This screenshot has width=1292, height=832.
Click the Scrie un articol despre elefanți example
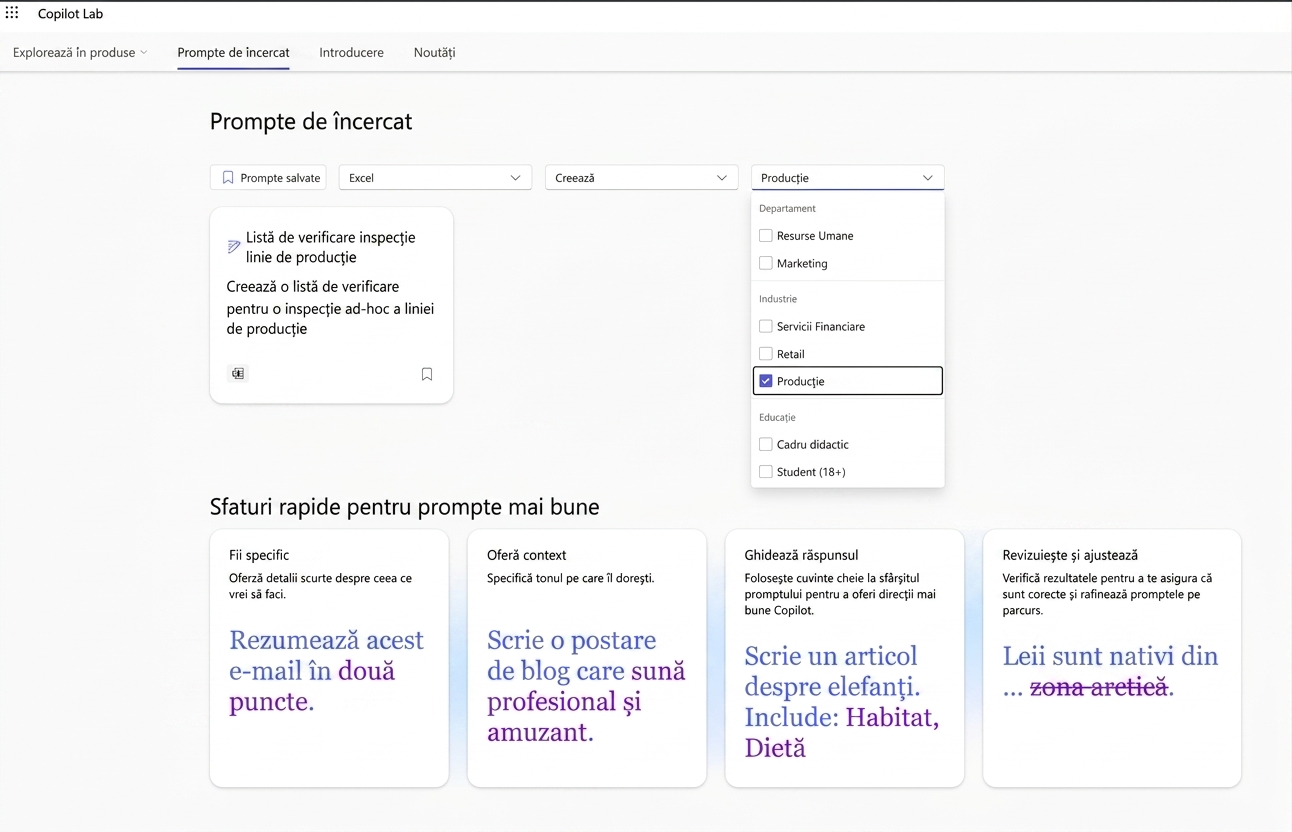point(842,702)
